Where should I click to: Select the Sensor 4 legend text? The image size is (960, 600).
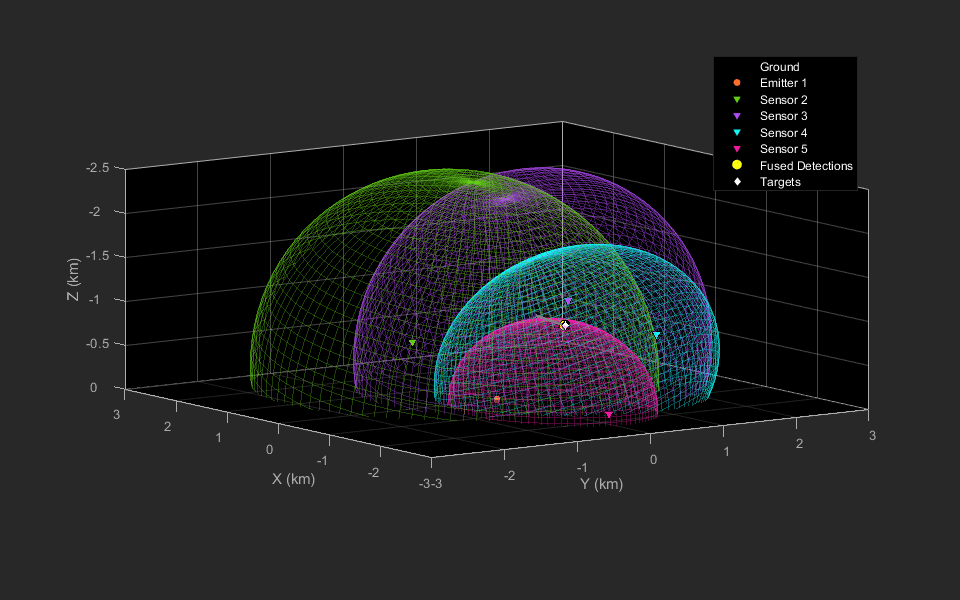(x=783, y=133)
